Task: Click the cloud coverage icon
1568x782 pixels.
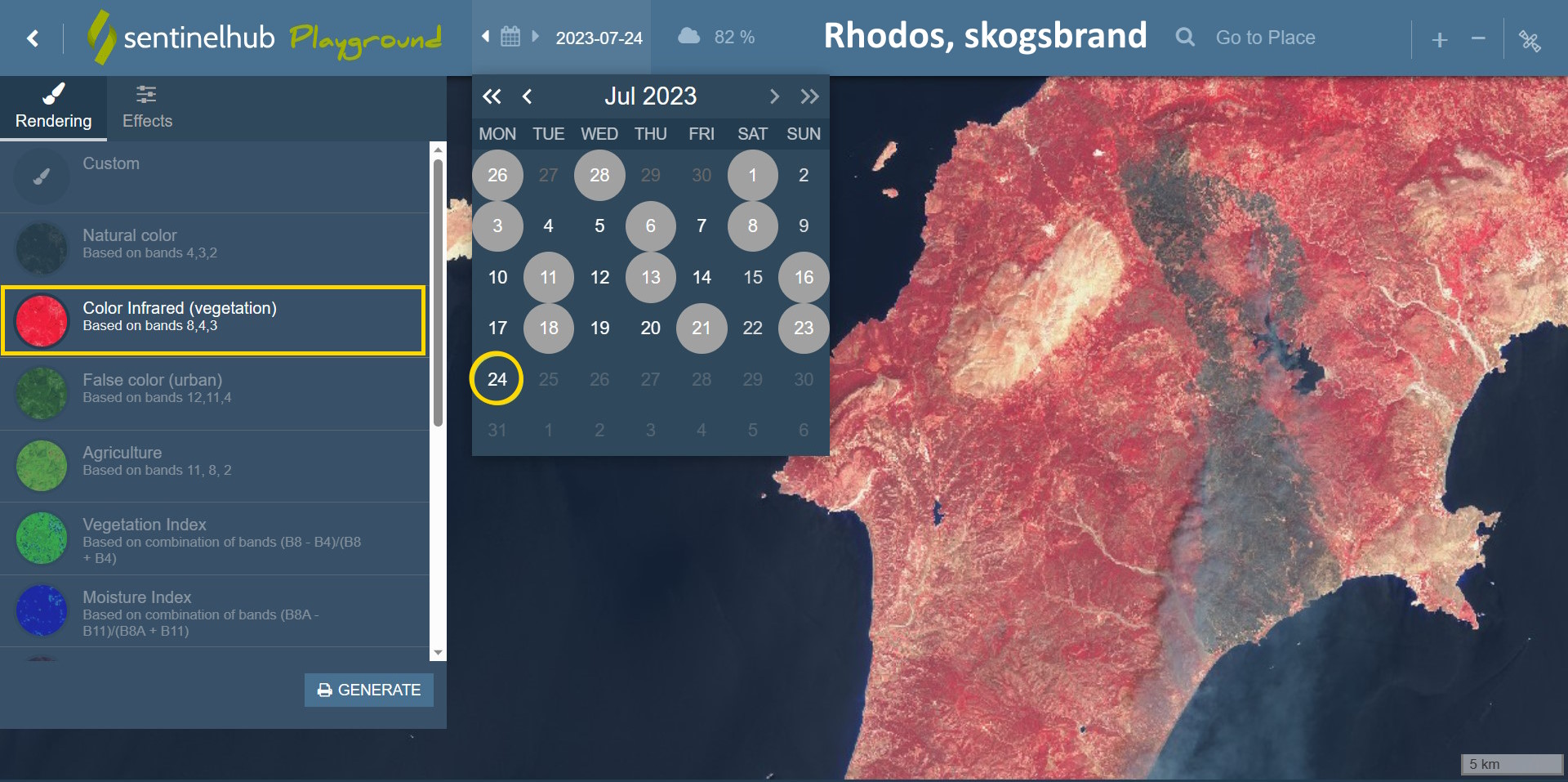Action: pos(689,37)
